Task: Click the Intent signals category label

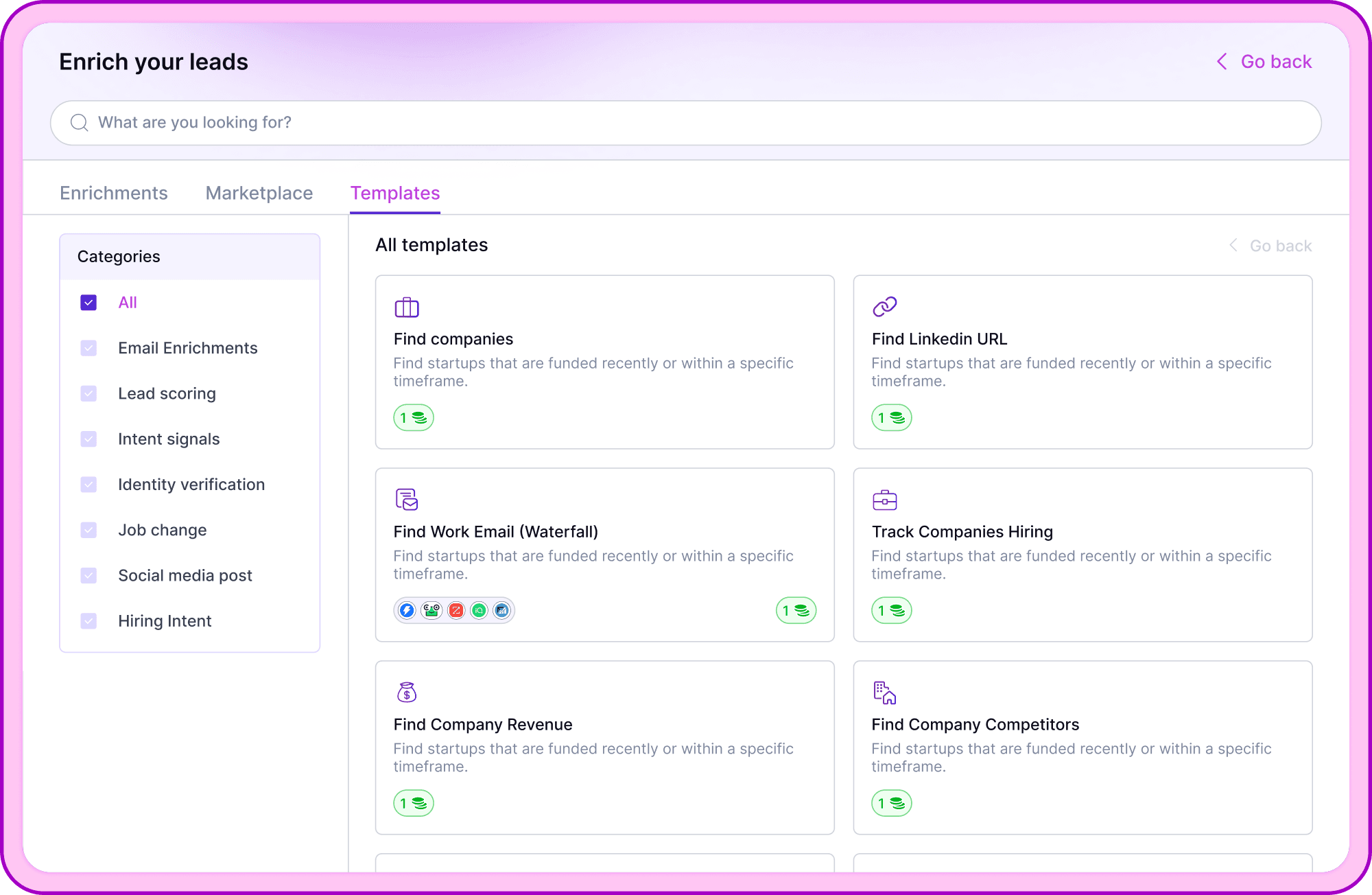Action: (x=169, y=439)
